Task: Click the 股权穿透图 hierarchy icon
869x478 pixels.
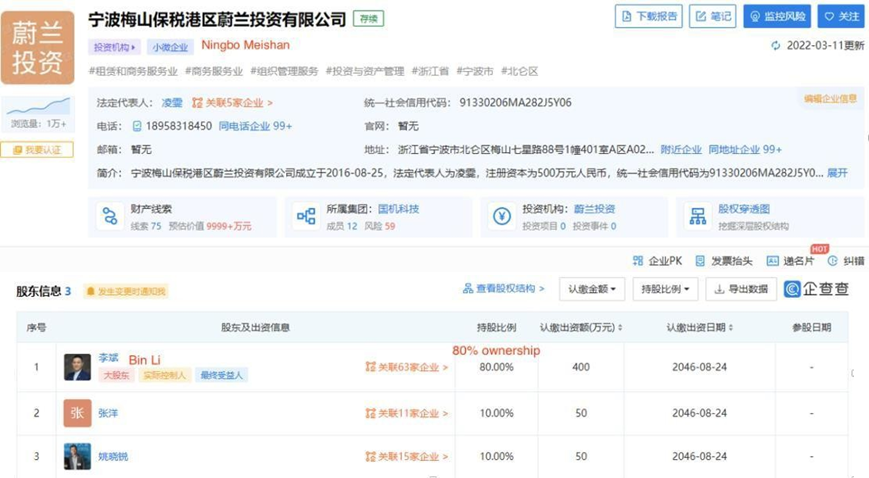Action: coord(698,216)
